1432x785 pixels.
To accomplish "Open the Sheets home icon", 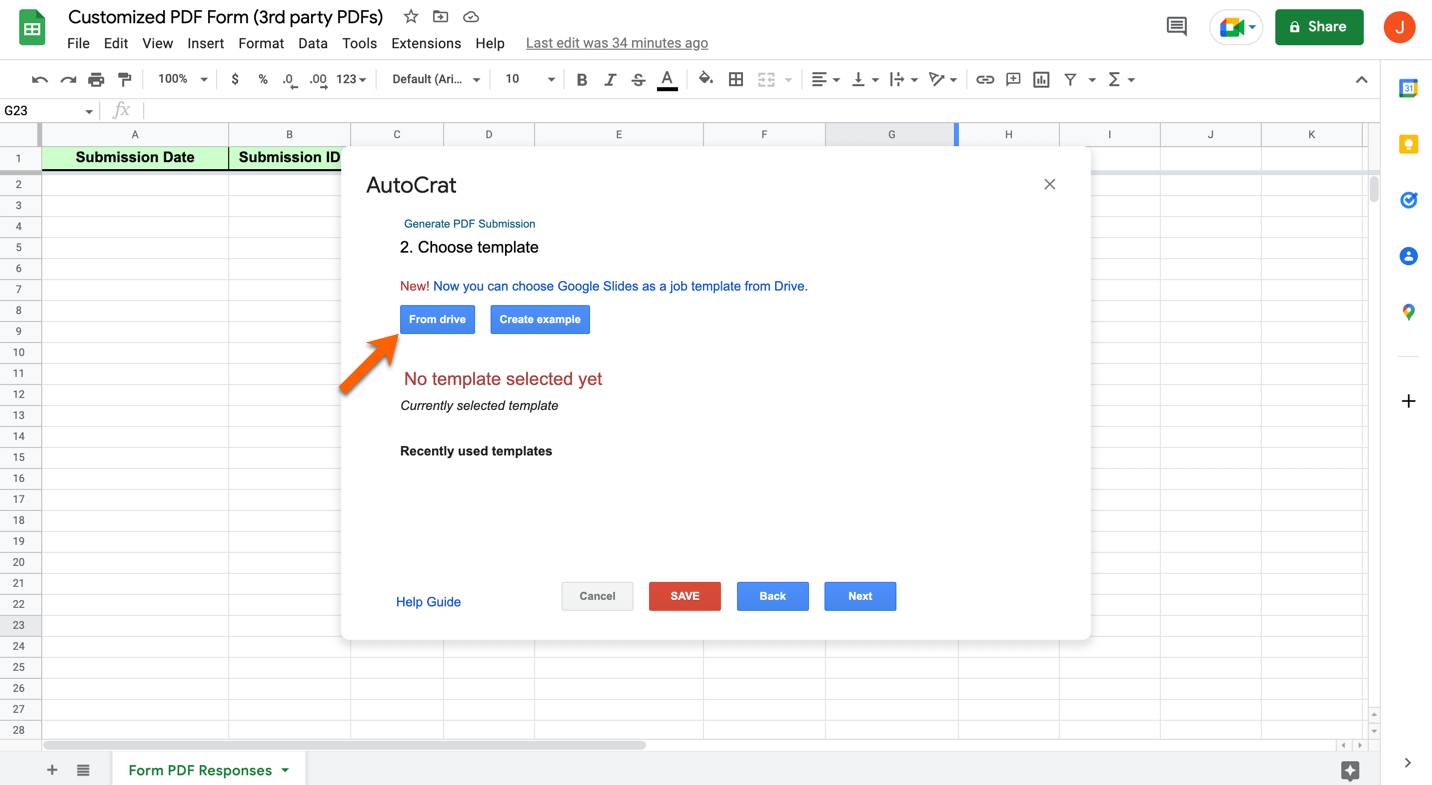I will pyautogui.click(x=32, y=28).
